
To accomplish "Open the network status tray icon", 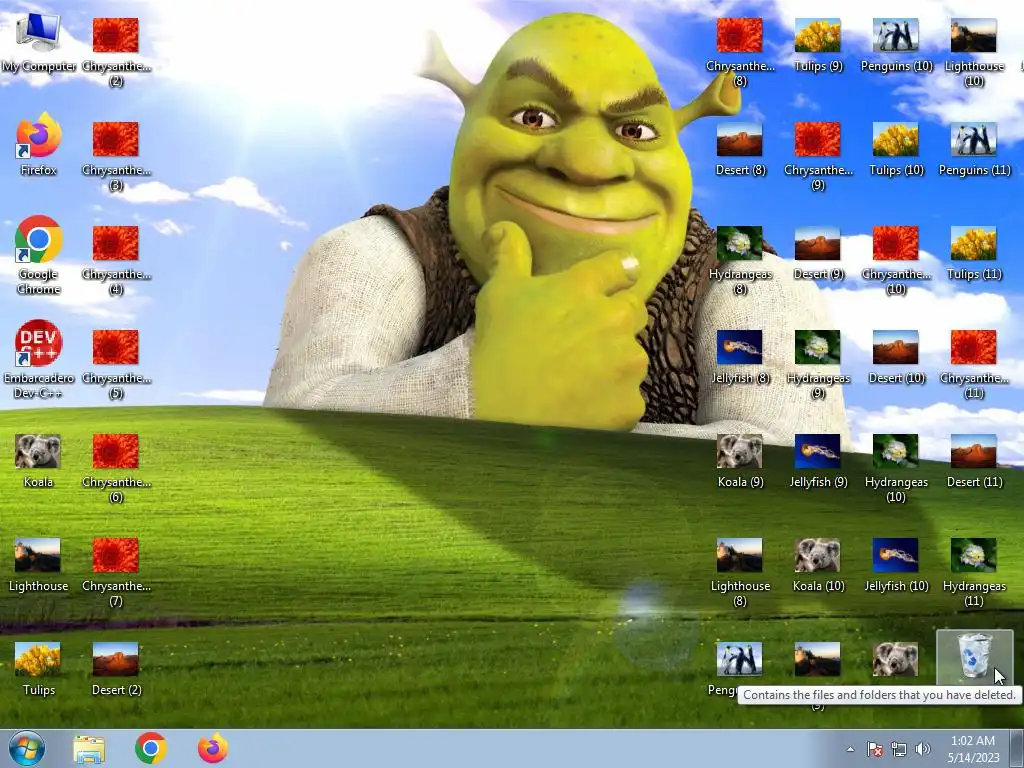I will click(899, 749).
